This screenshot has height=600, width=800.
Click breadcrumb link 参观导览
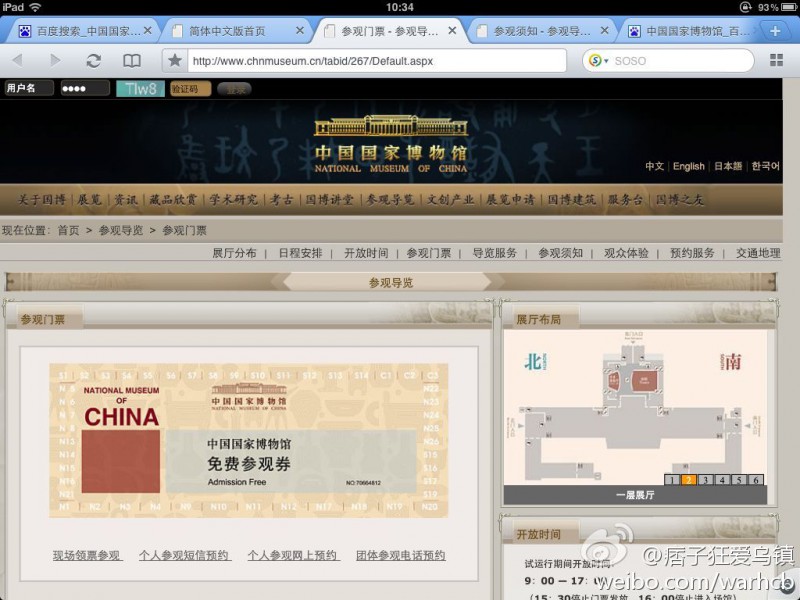point(121,230)
